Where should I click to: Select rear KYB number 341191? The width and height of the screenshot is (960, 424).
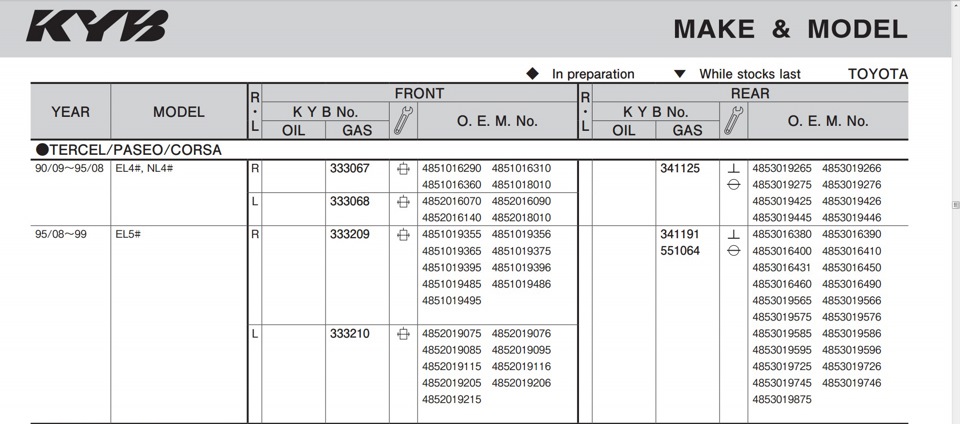pyautogui.click(x=680, y=234)
